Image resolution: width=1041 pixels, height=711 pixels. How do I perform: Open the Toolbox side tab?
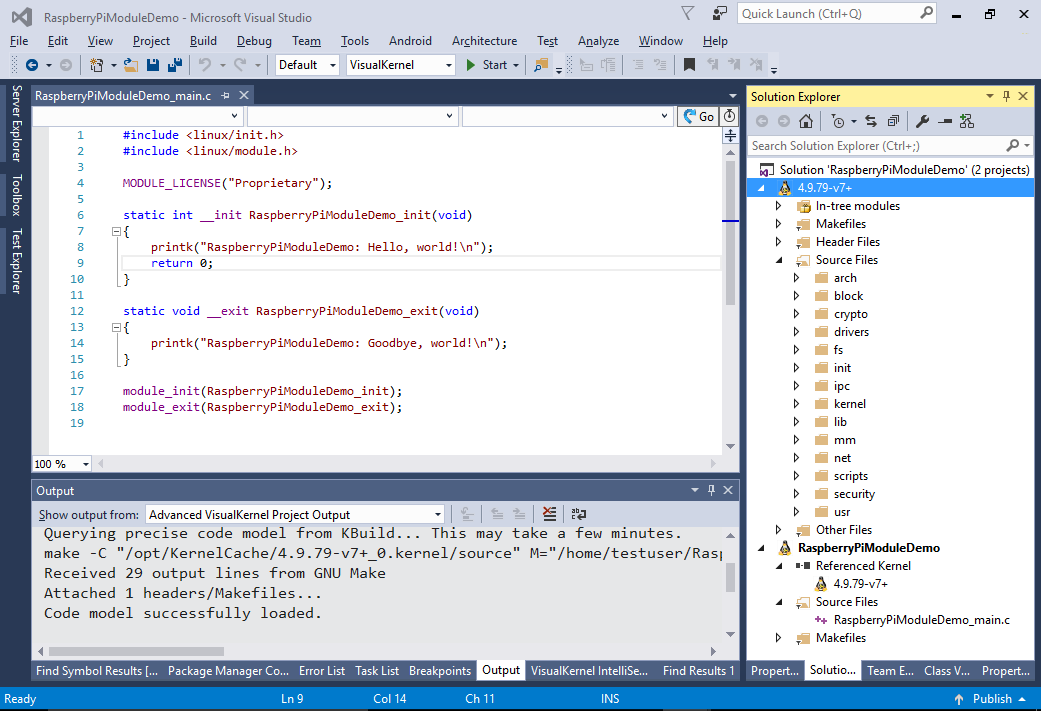point(17,195)
